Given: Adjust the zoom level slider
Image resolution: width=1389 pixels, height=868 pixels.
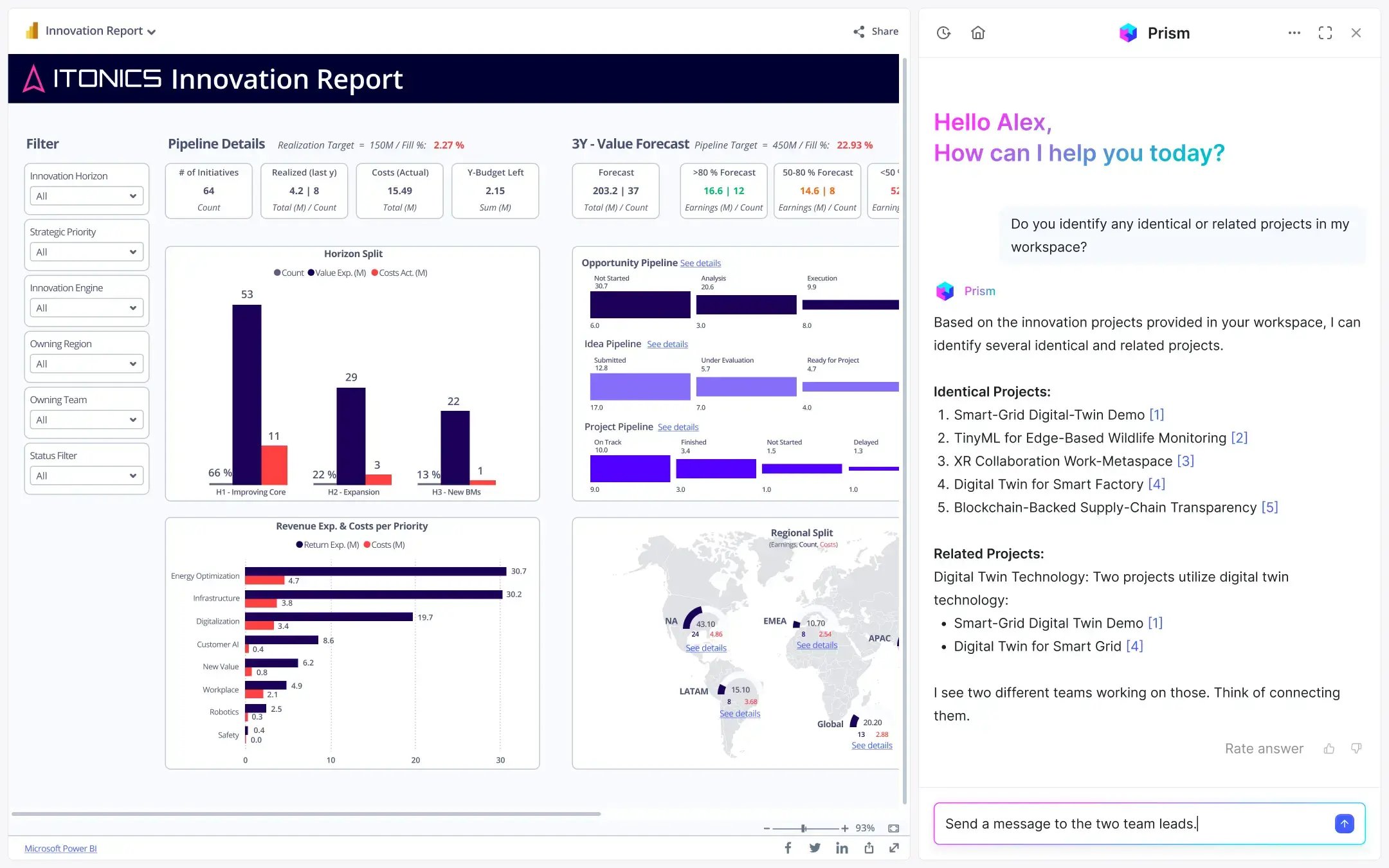Looking at the screenshot, I should tap(803, 828).
